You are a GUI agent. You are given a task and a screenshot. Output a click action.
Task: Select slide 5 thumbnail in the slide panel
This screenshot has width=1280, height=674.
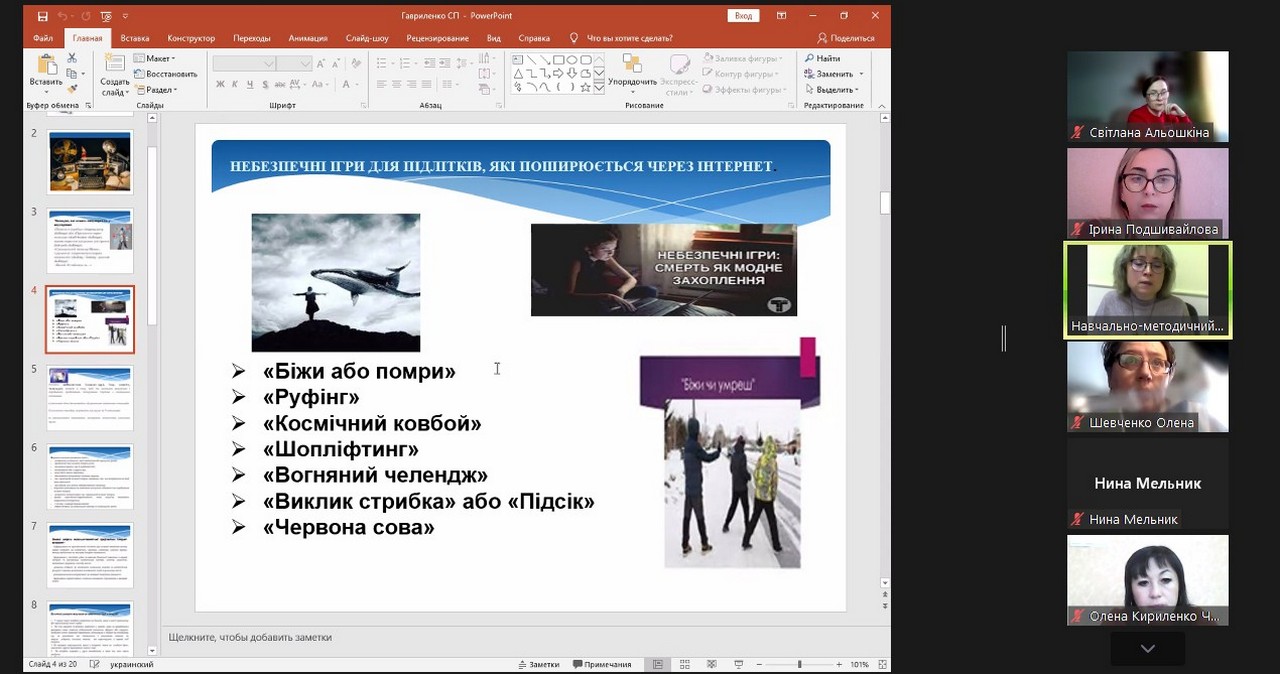90,398
